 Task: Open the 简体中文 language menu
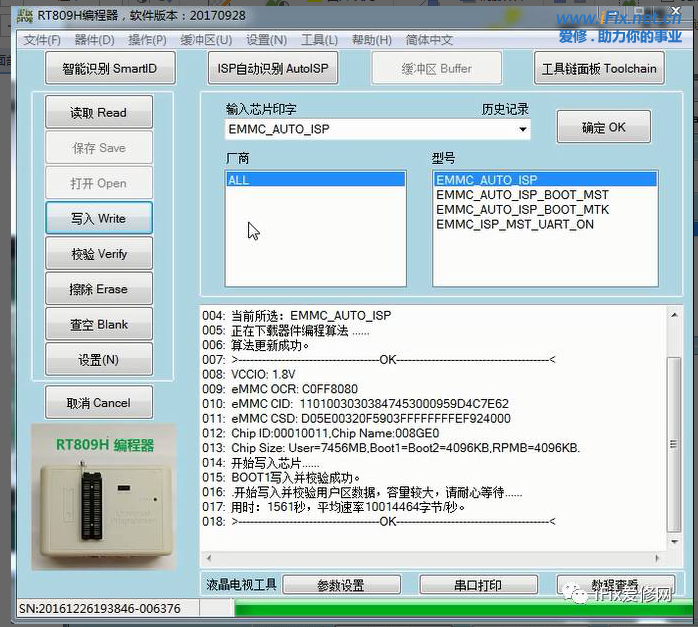[429, 40]
